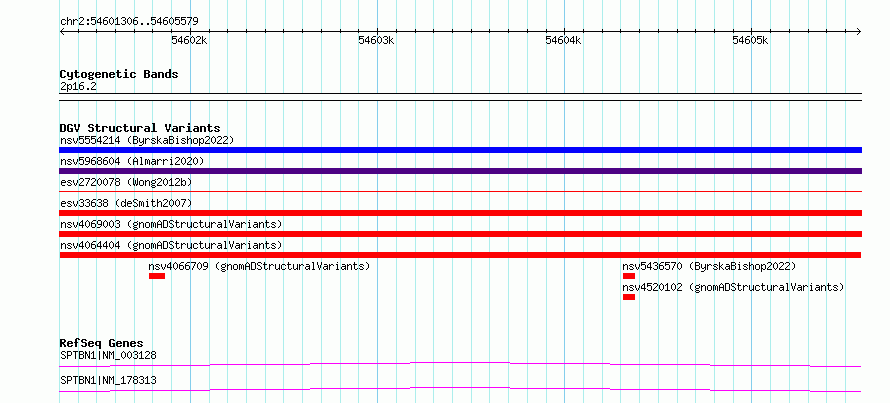
Task: Click the 2p16.2 cytogenetic band bar
Action: tap(460, 96)
